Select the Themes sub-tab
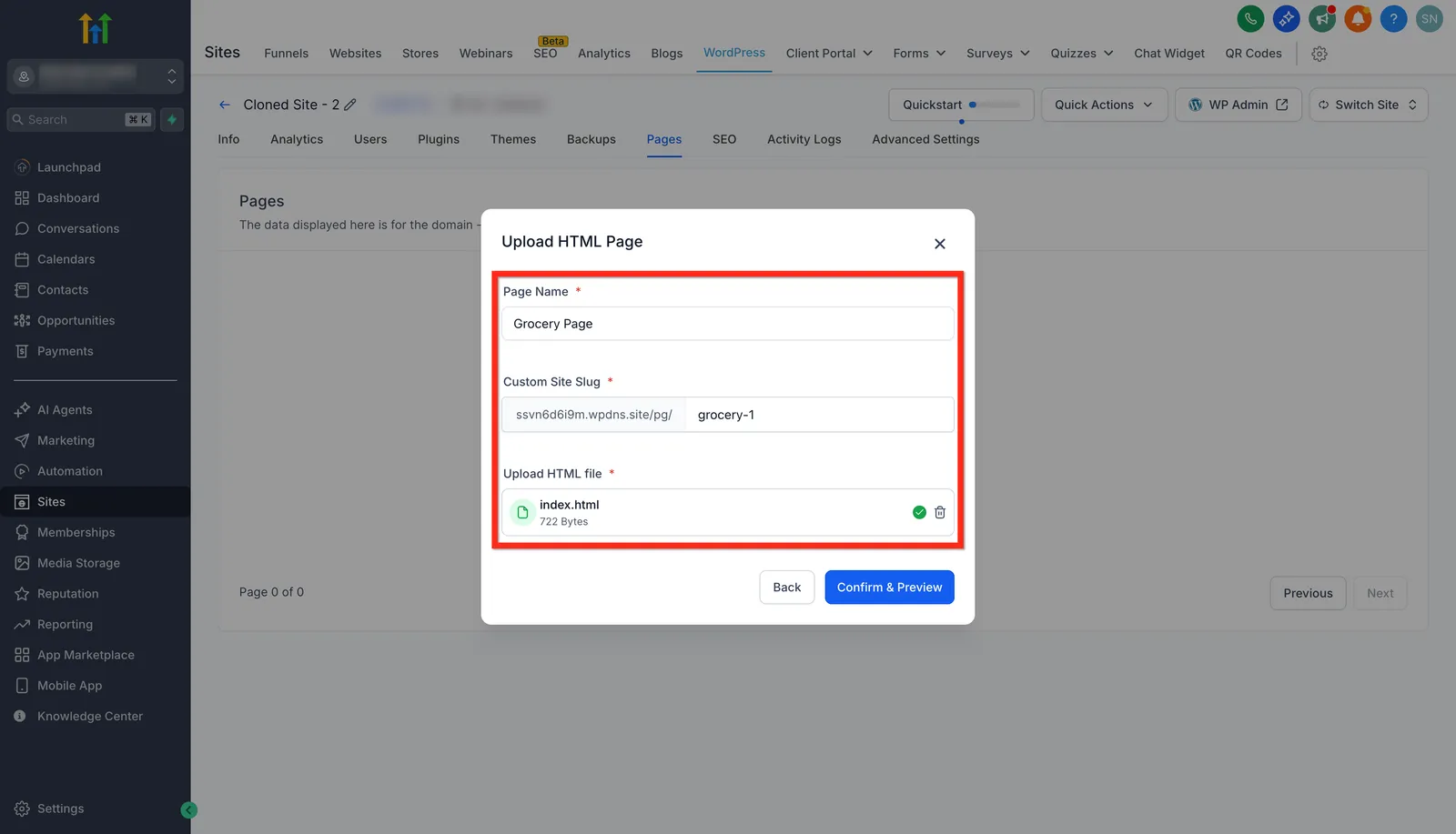The height and width of the screenshot is (834, 1456). click(x=513, y=139)
